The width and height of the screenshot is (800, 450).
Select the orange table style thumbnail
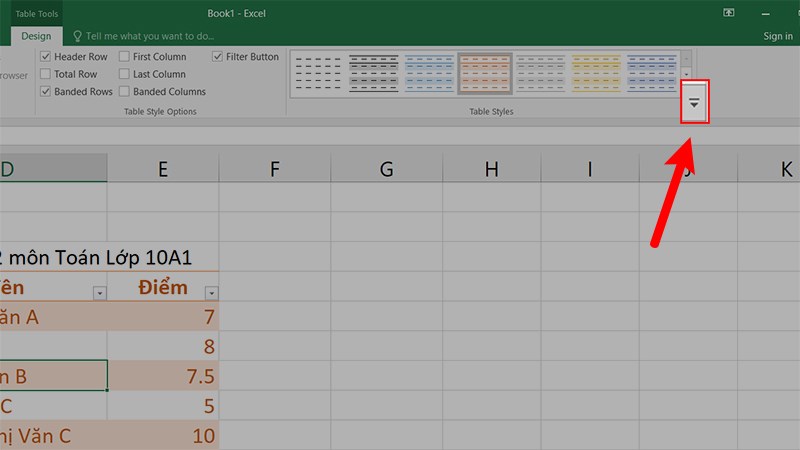pyautogui.click(x=484, y=72)
